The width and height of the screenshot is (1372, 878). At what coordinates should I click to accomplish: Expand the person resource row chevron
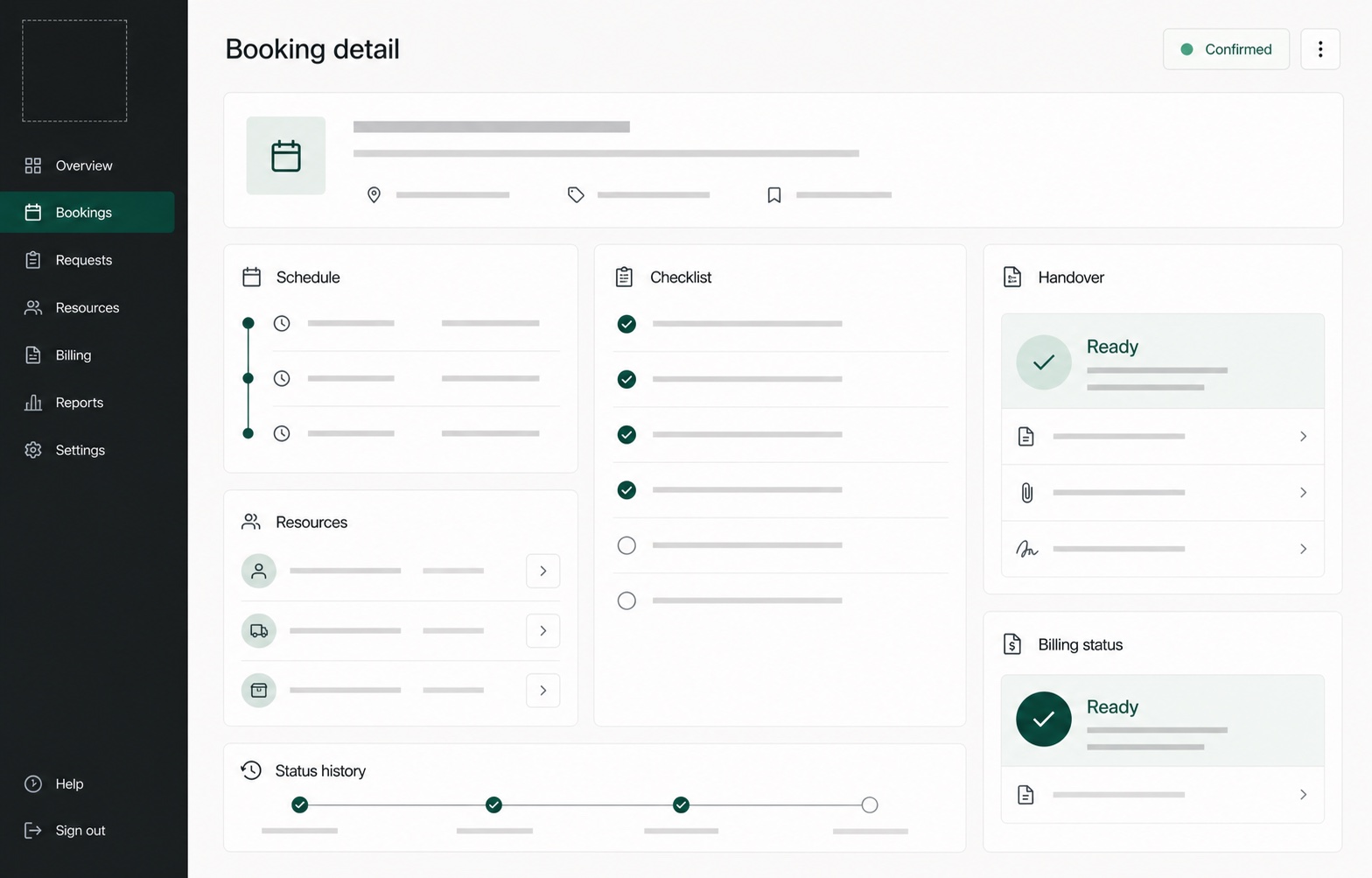click(543, 571)
